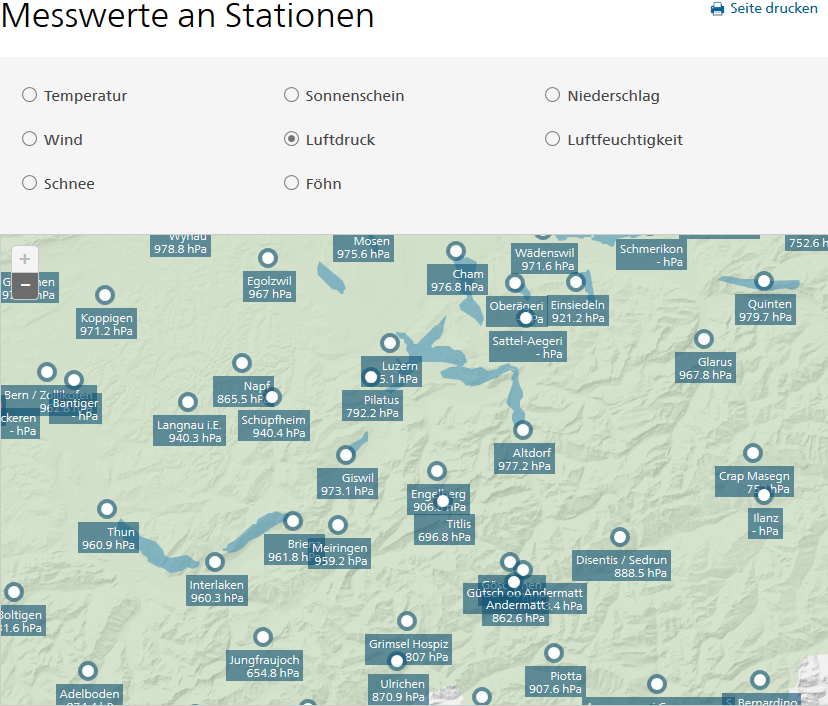Click the map zoom in plus button
828x706 pixels.
pos(25,259)
